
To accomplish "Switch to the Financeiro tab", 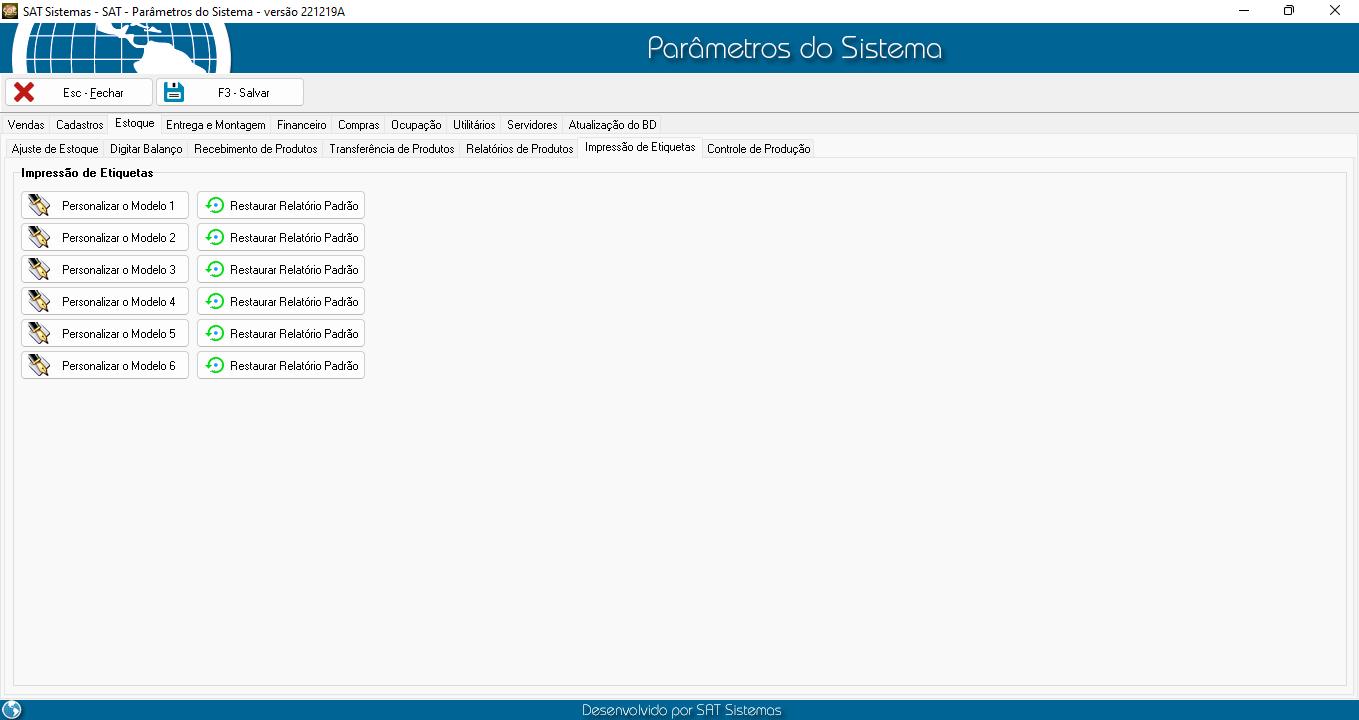I will click(x=301, y=125).
